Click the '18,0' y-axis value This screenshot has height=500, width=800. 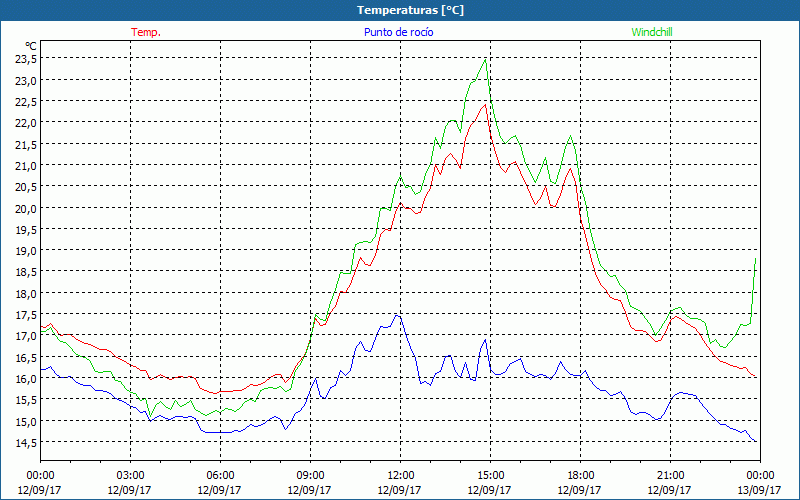click(26, 293)
